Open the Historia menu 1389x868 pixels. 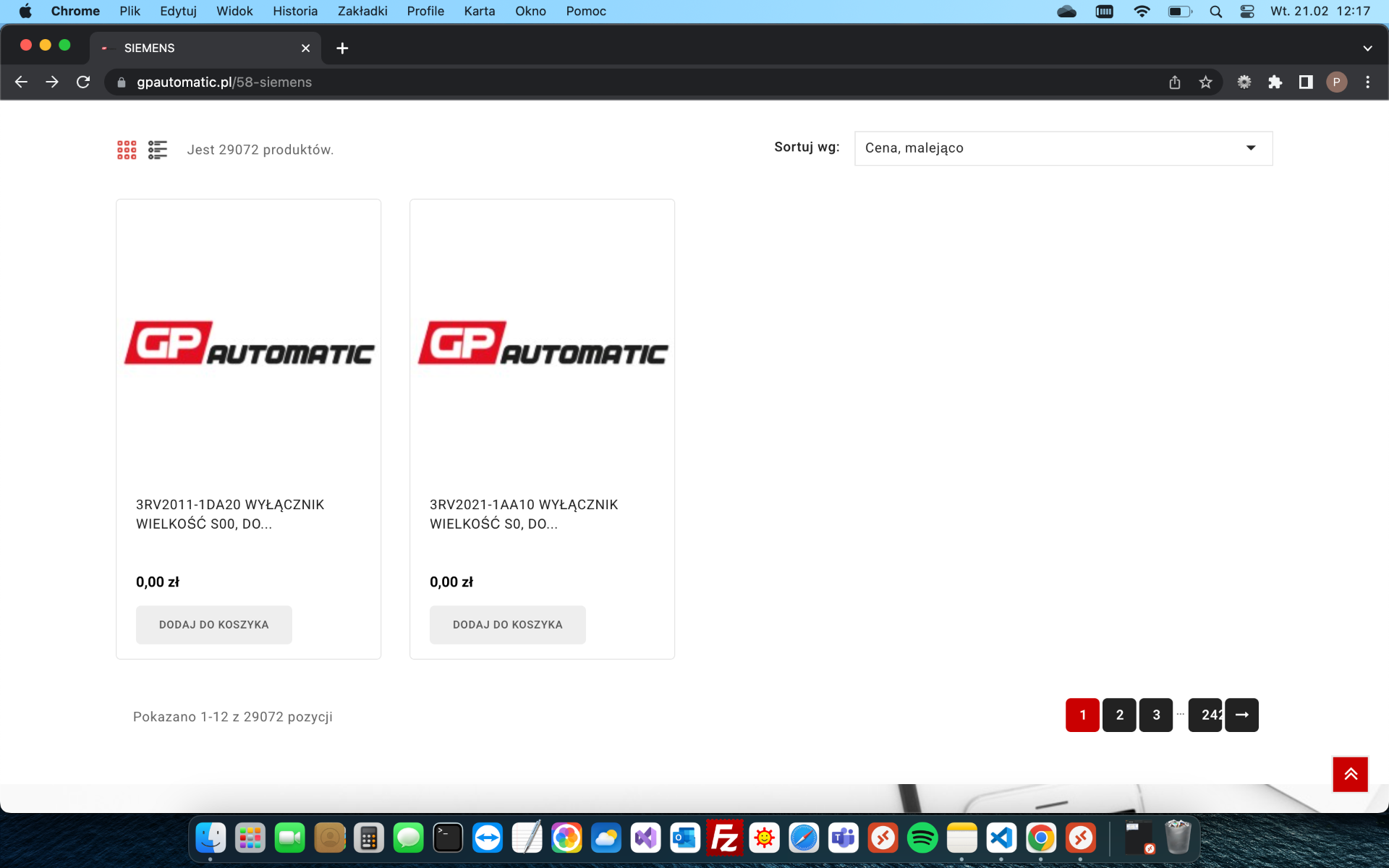pos(294,11)
